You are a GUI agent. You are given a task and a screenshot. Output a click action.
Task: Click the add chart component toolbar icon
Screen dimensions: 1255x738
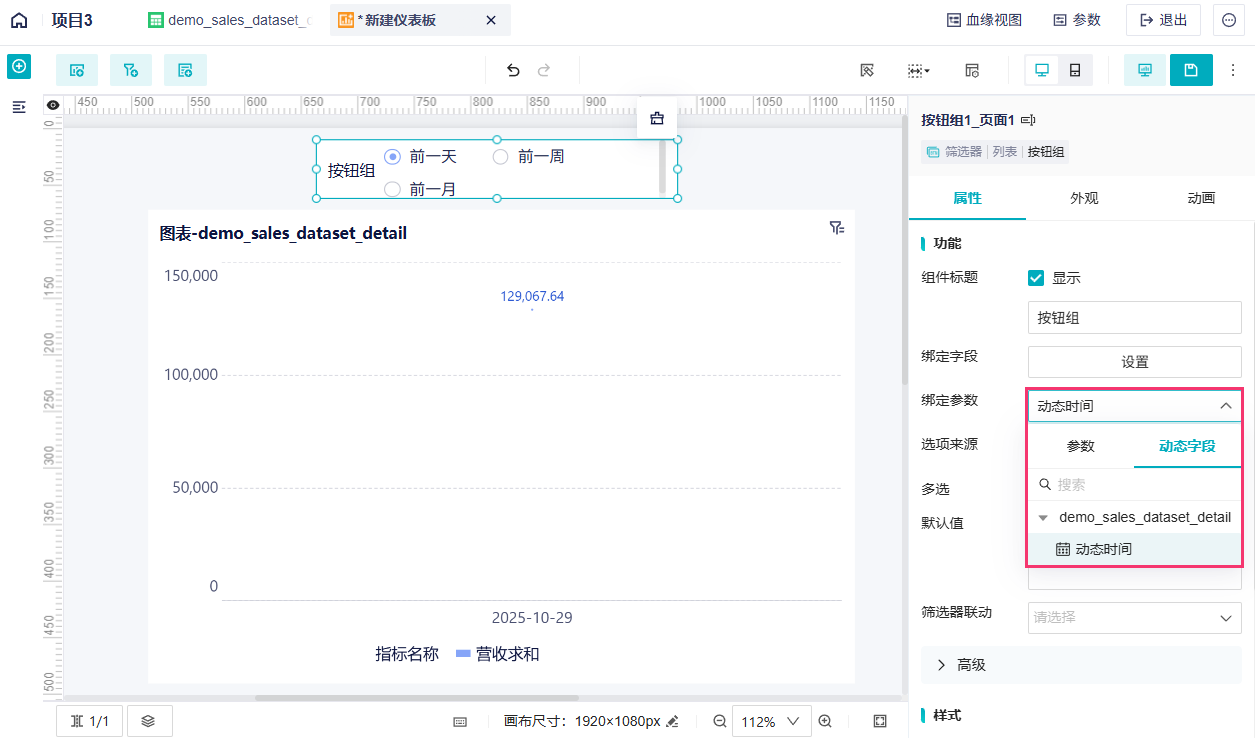77,70
